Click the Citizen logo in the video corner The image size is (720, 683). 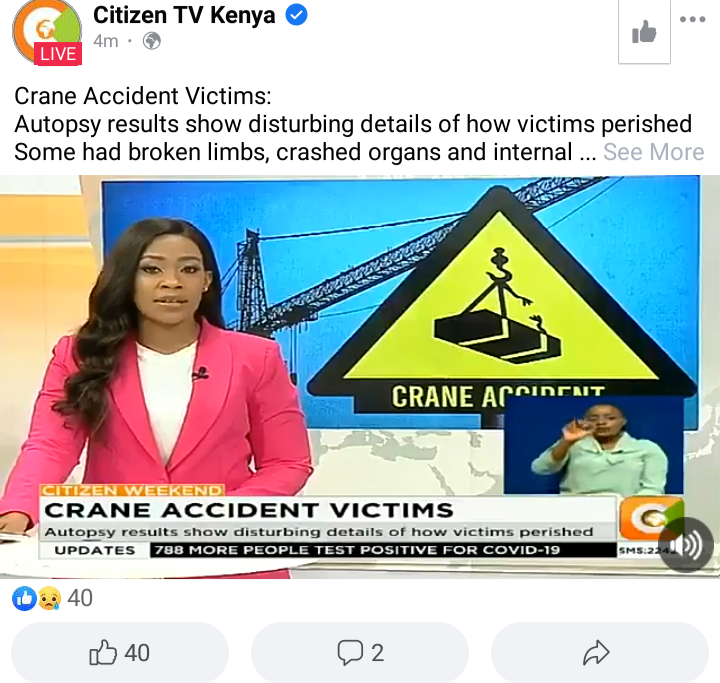(x=650, y=518)
